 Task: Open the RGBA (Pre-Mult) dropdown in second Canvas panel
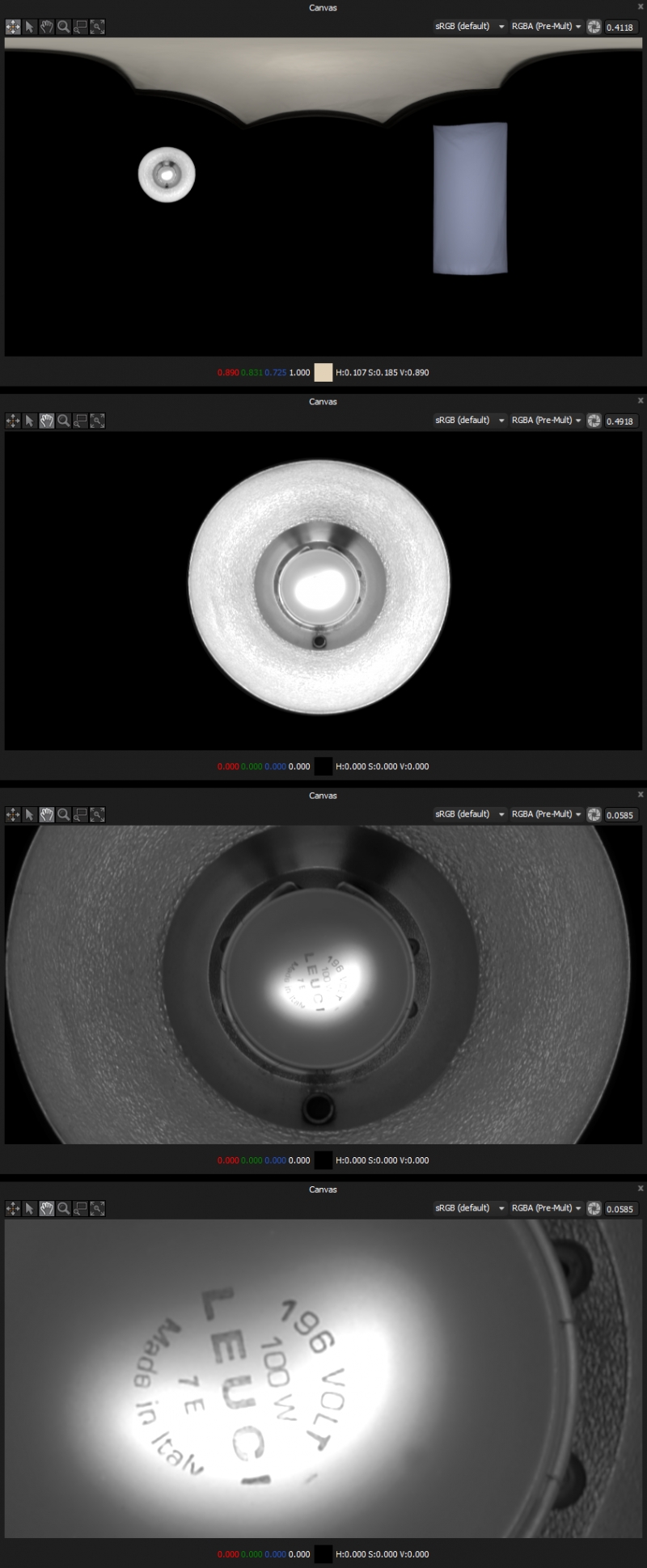546,420
